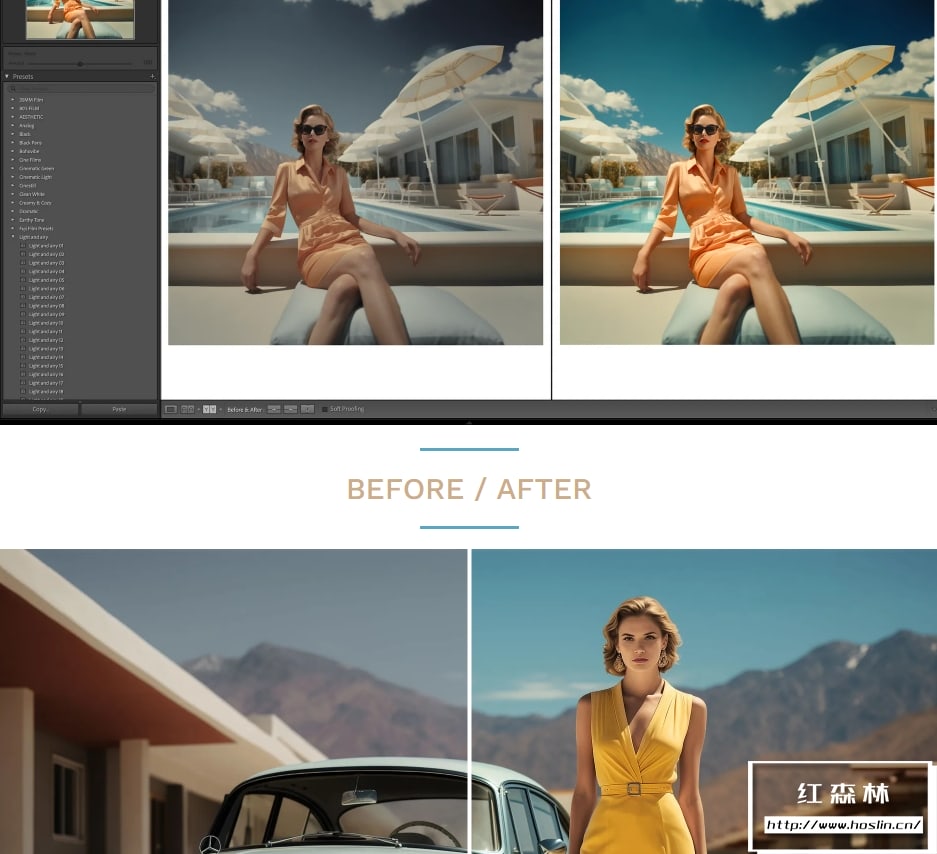
Task: Click the Paste button
Action: (119, 409)
